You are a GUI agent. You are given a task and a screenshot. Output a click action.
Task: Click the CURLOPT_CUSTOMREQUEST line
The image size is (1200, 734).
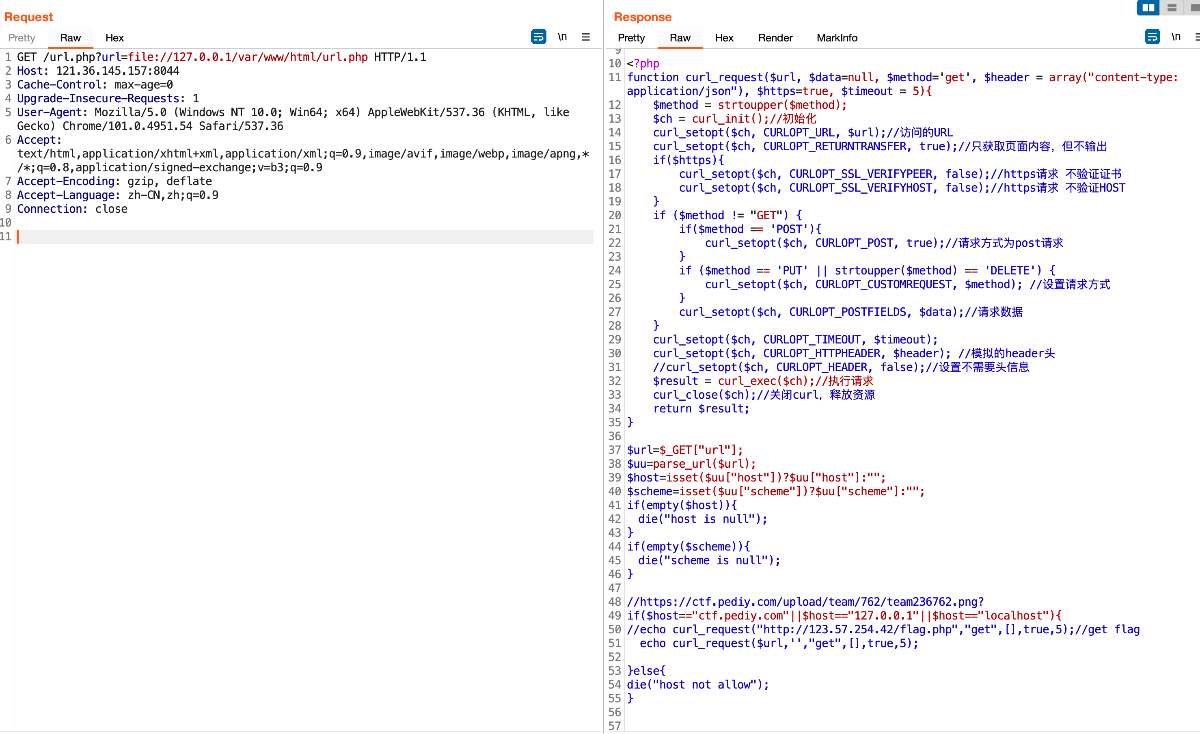907,284
